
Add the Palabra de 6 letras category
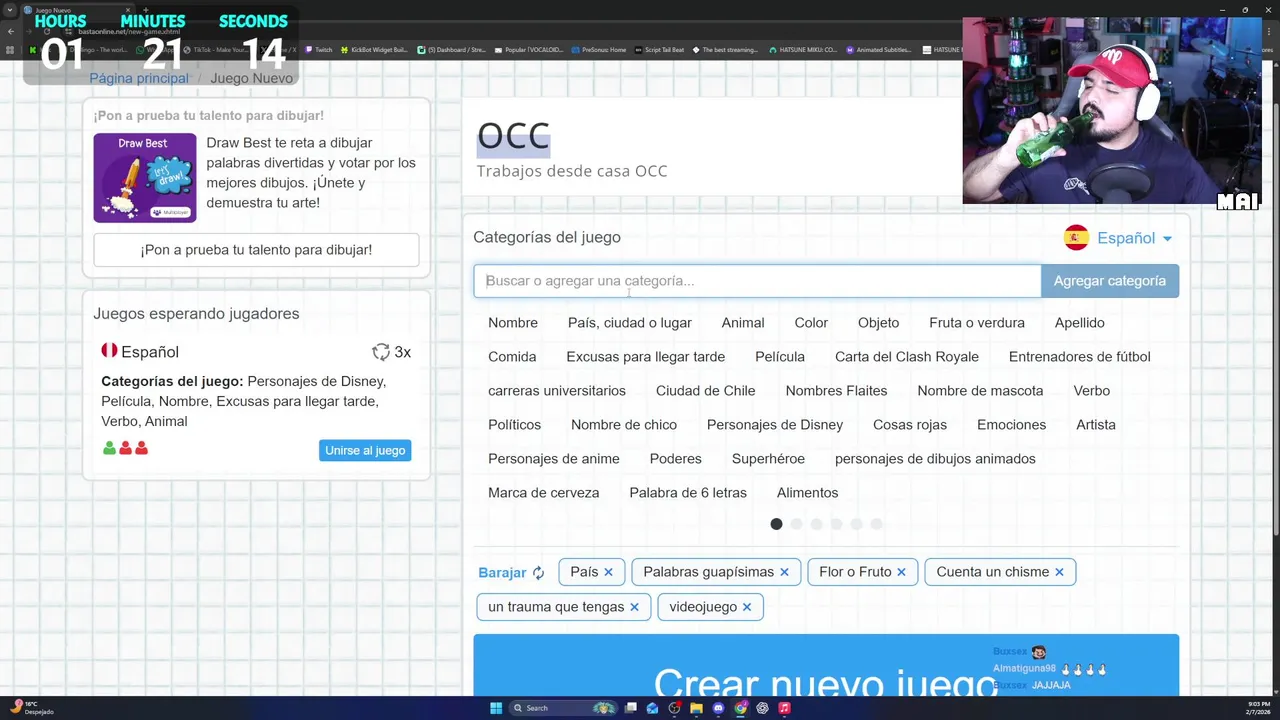(688, 493)
